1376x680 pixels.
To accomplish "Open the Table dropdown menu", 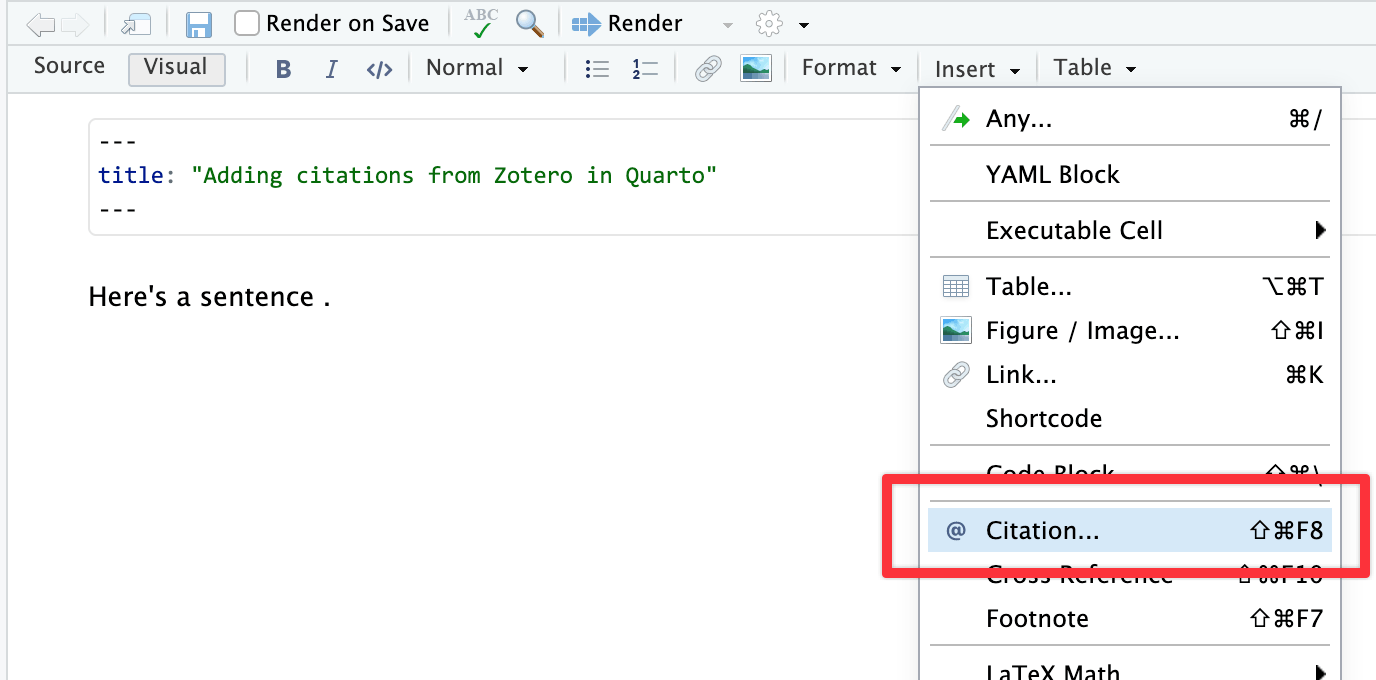I will [1094, 68].
